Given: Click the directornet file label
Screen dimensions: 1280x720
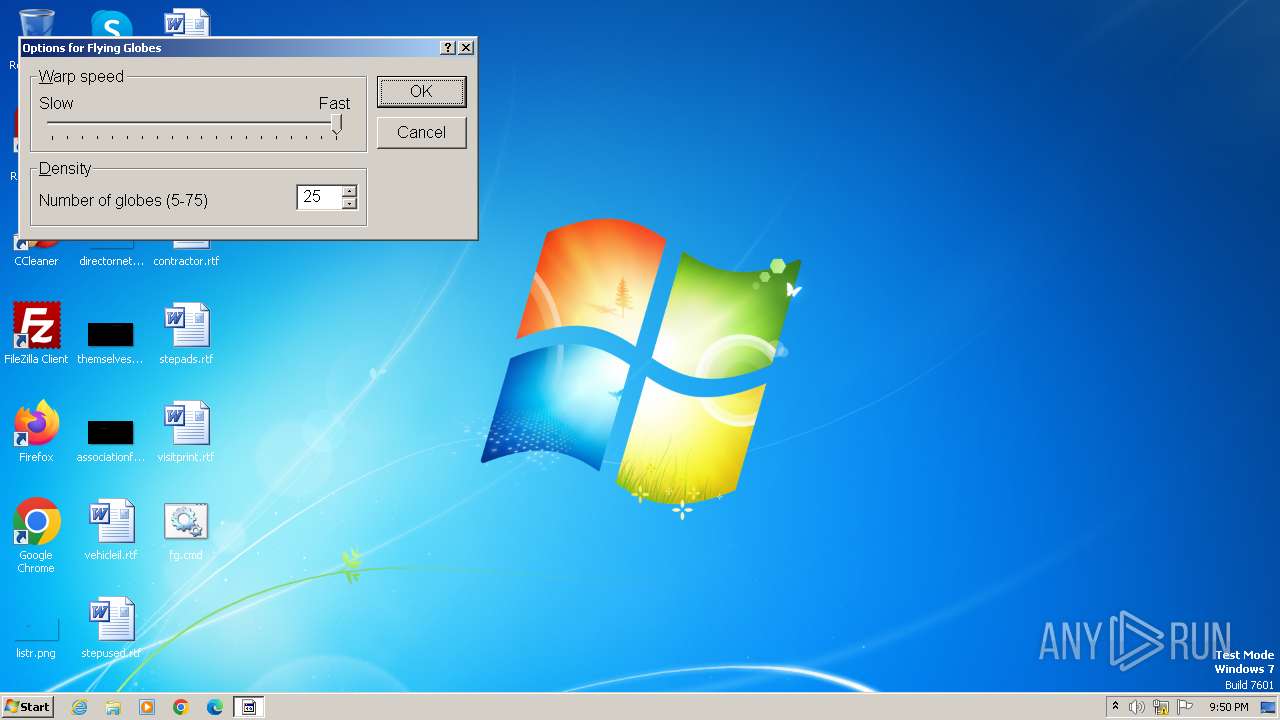Looking at the screenshot, I should coord(111,261).
